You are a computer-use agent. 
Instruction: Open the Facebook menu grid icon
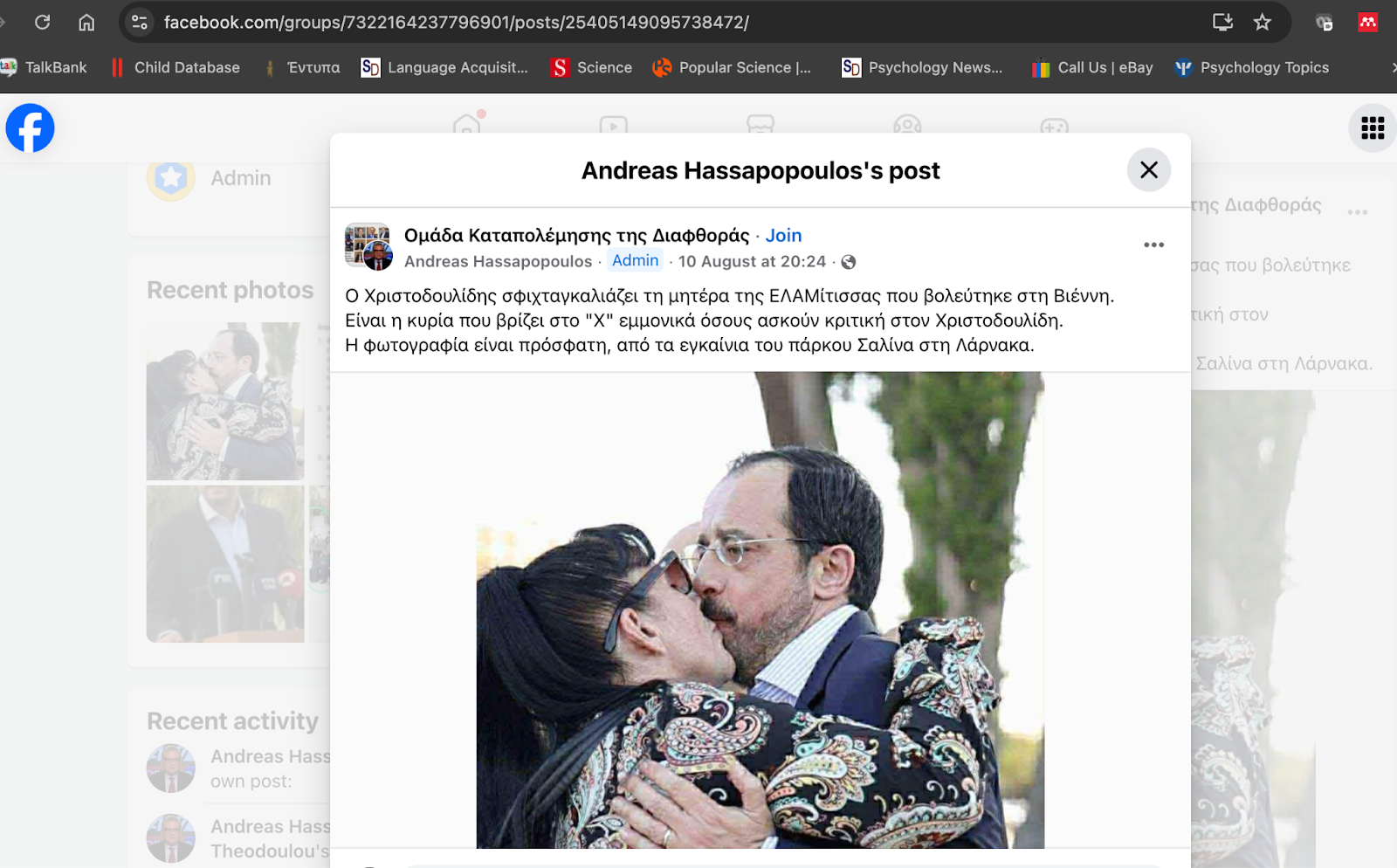coord(1373,128)
